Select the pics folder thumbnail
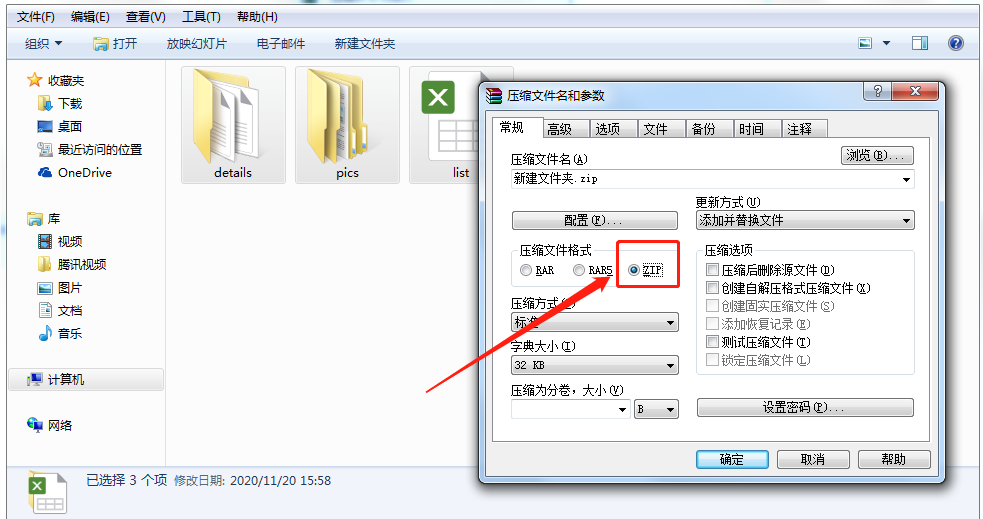The image size is (983, 519). pyautogui.click(x=347, y=125)
